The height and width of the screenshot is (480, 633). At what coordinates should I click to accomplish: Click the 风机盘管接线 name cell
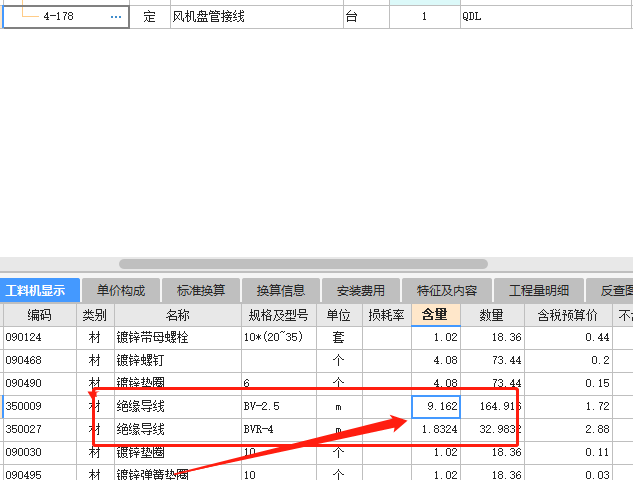tap(257, 17)
